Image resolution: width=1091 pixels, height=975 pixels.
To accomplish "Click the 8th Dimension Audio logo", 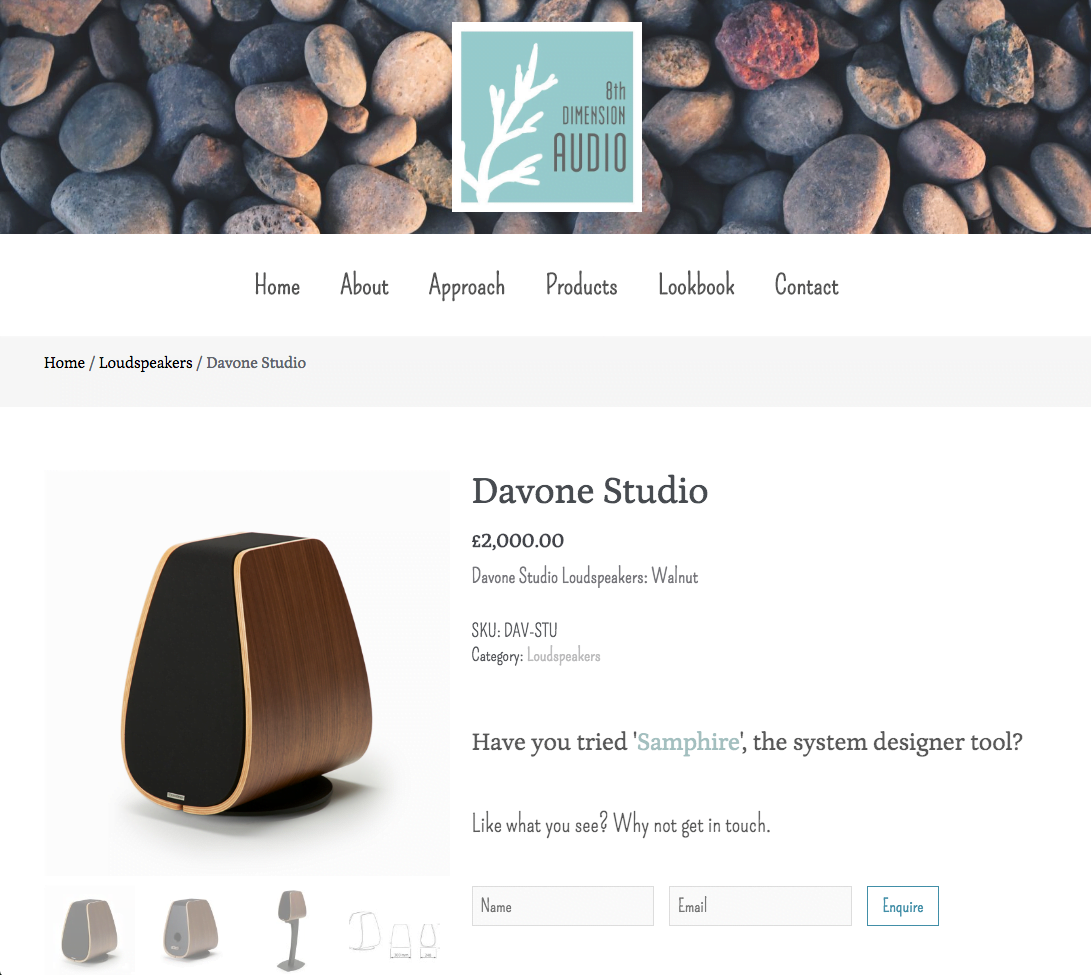I will [x=547, y=117].
